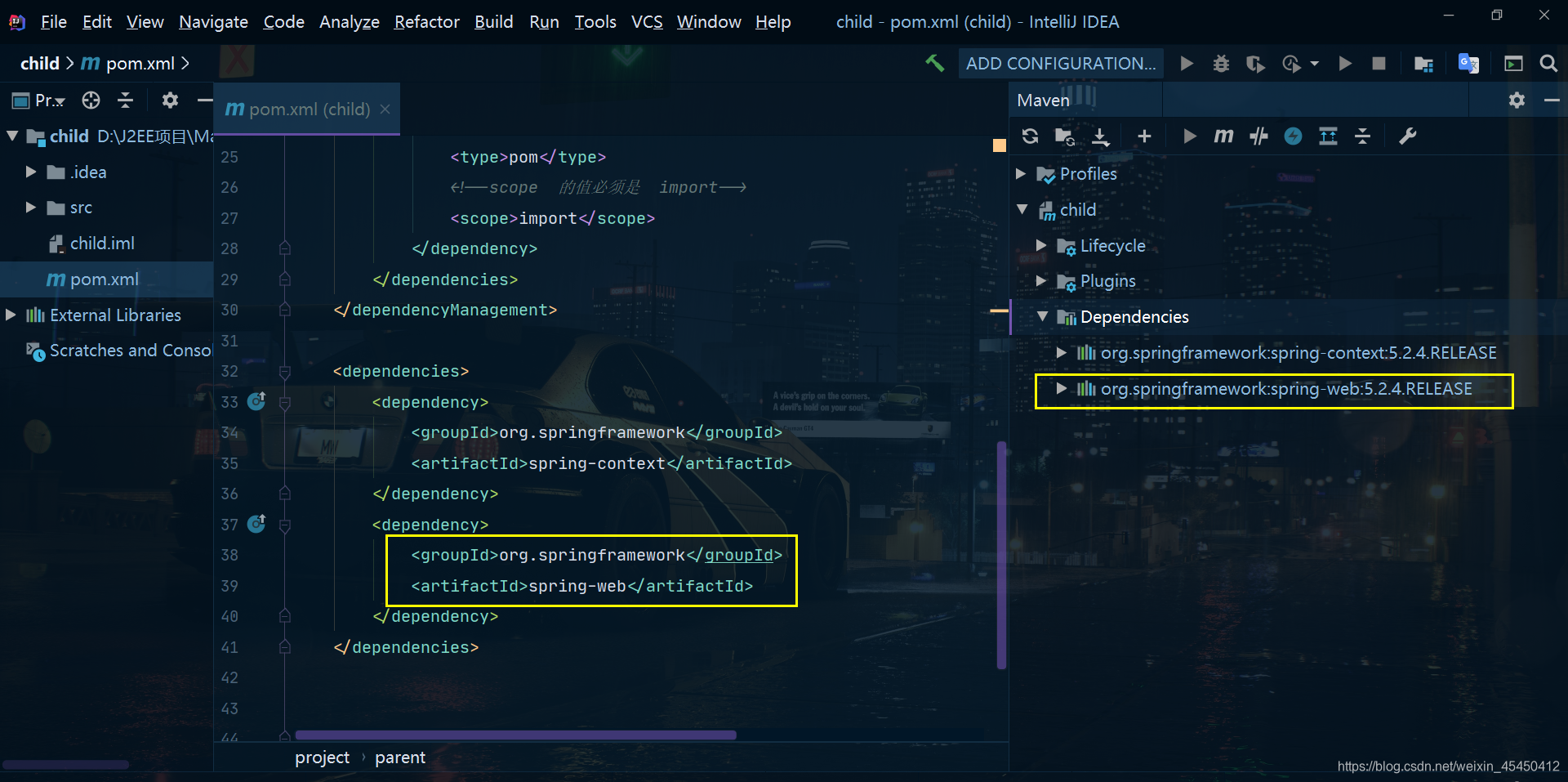Hide the Maven tool window
Viewport: 1568px width, 782px height.
point(1552,100)
